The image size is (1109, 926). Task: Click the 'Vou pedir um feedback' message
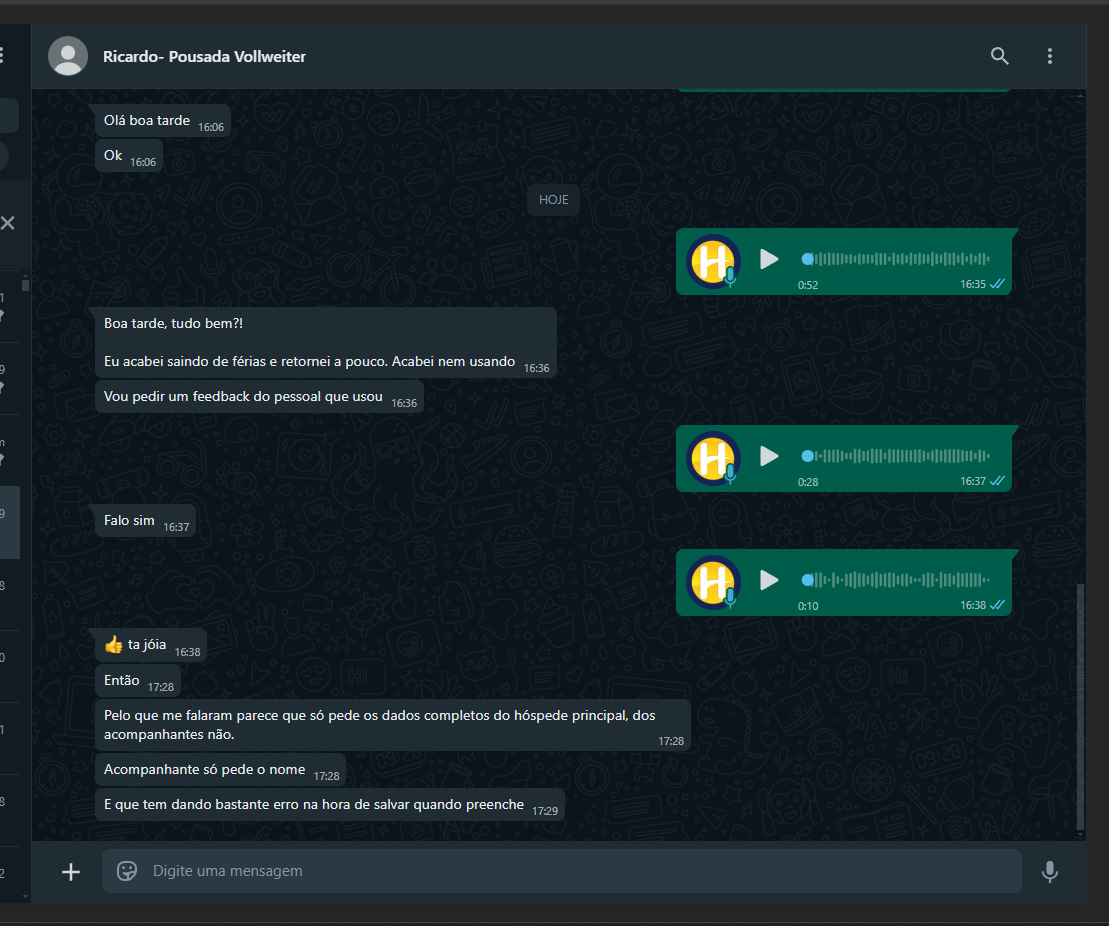(243, 397)
